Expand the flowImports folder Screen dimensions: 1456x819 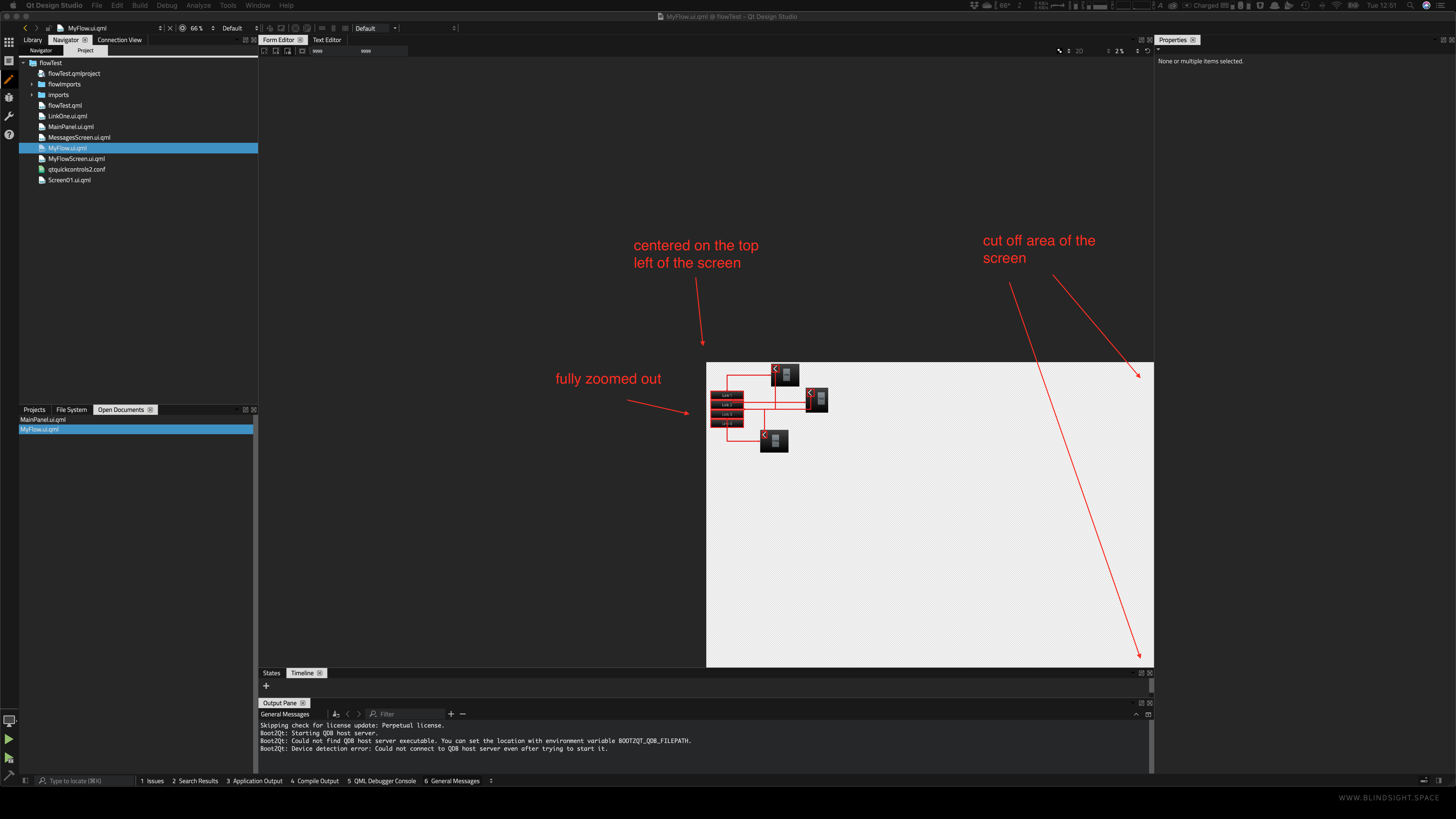[x=32, y=84]
